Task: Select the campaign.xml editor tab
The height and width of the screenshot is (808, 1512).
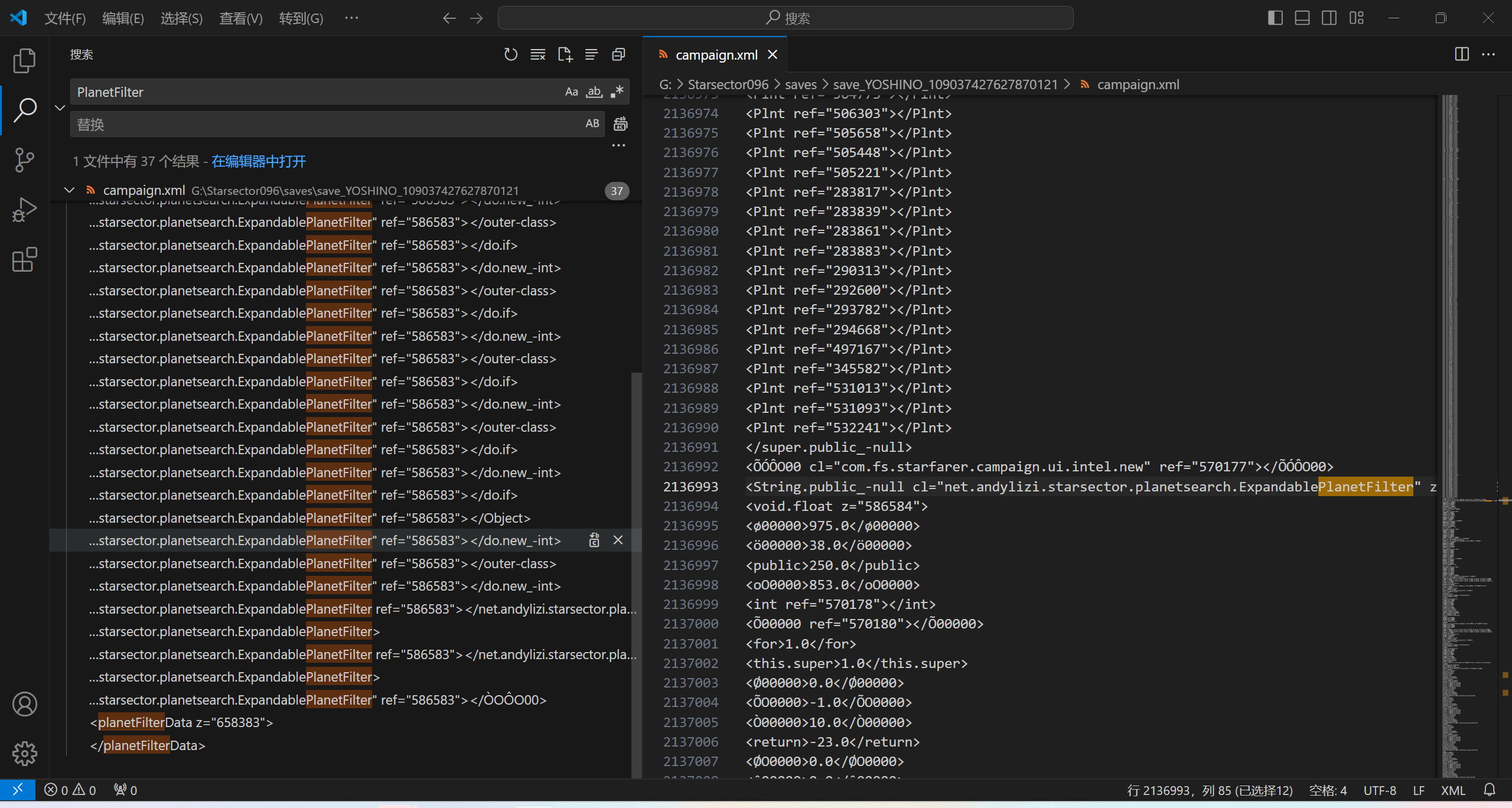Action: click(716, 55)
